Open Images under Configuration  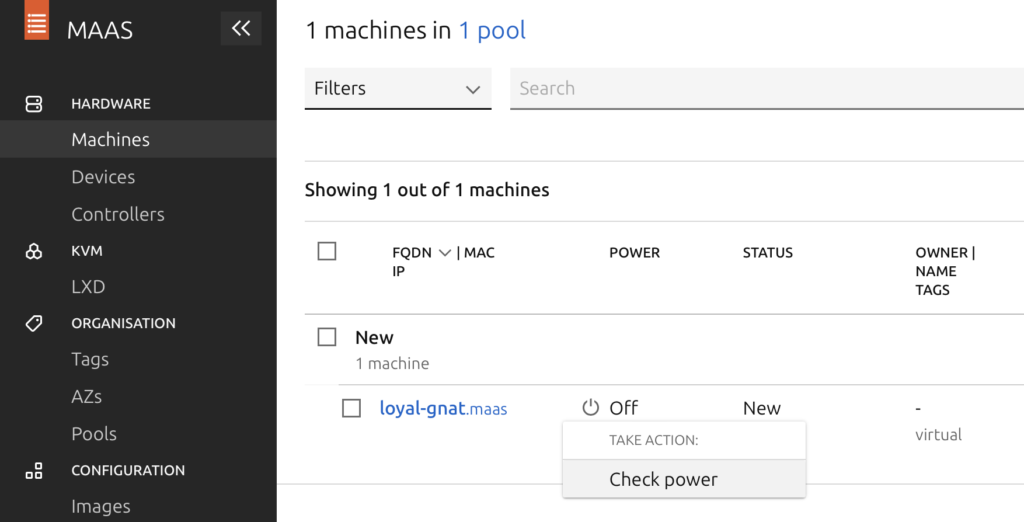[x=101, y=506]
